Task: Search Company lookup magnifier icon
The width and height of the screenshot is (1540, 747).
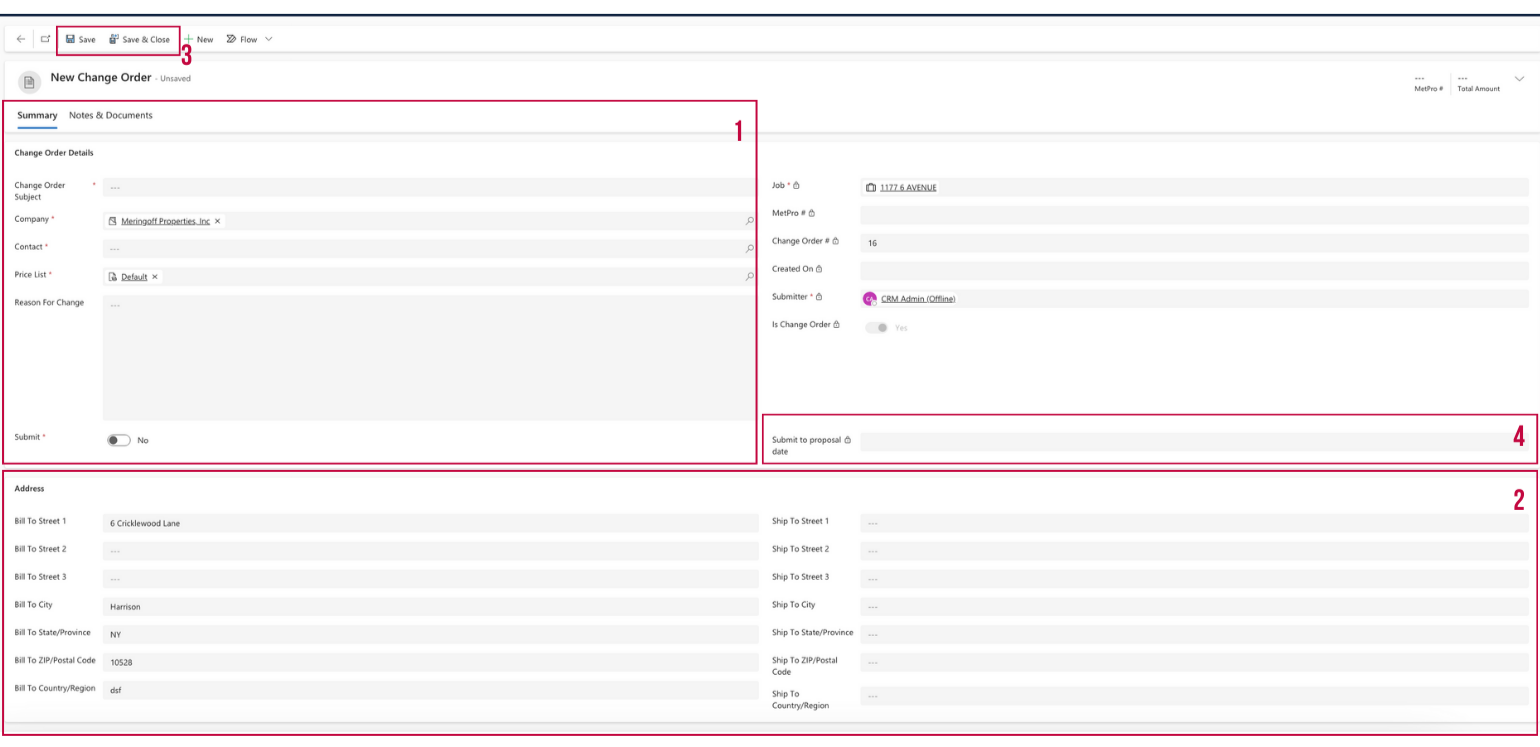Action: click(x=749, y=221)
